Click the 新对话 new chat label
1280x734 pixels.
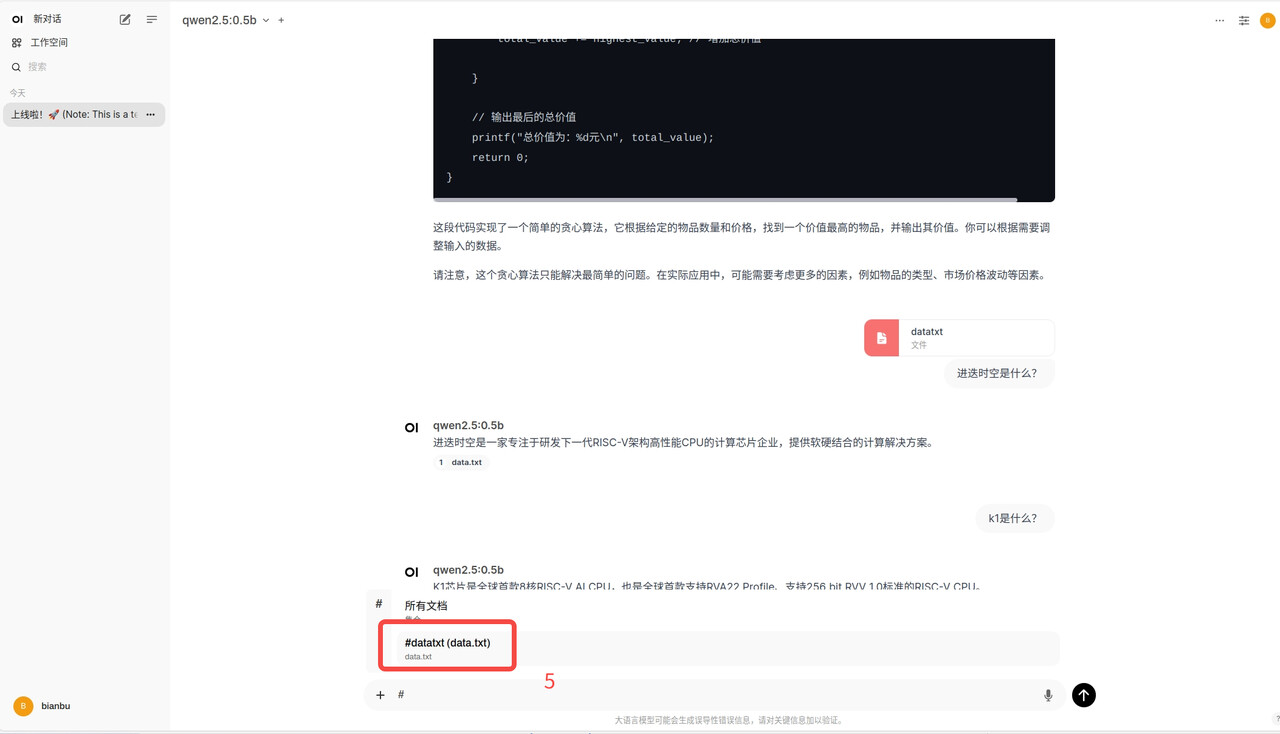tap(47, 19)
